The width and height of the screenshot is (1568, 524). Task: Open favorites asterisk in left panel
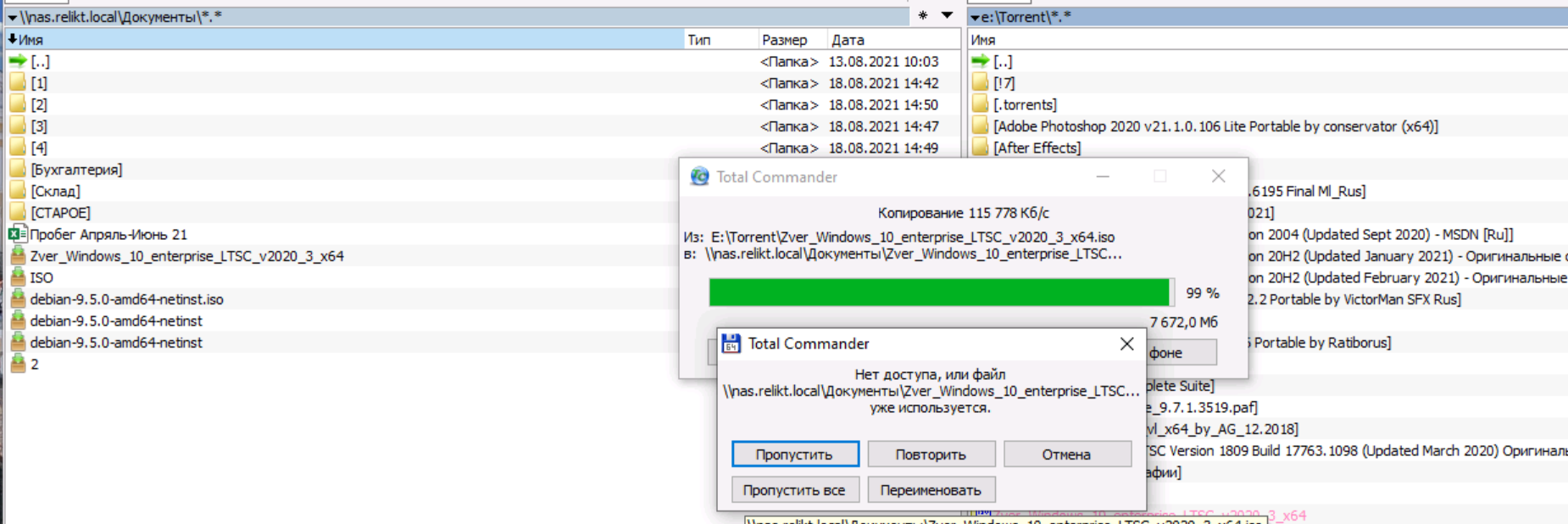tap(923, 15)
